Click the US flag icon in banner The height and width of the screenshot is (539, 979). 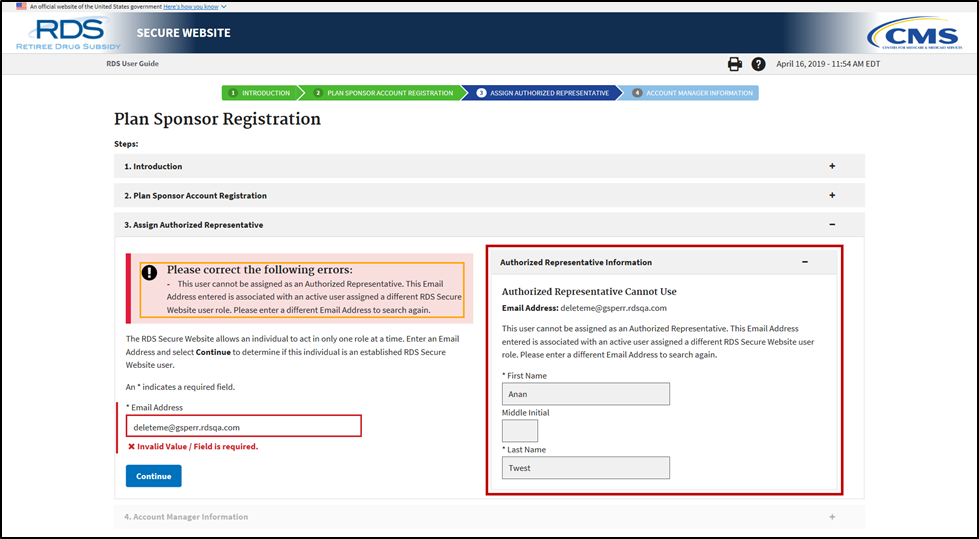21,6
